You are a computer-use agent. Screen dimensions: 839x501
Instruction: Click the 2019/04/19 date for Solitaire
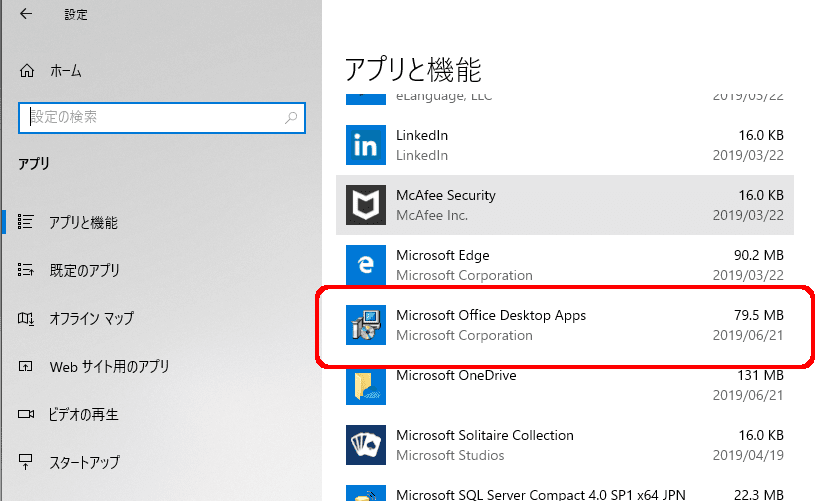[x=748, y=455]
